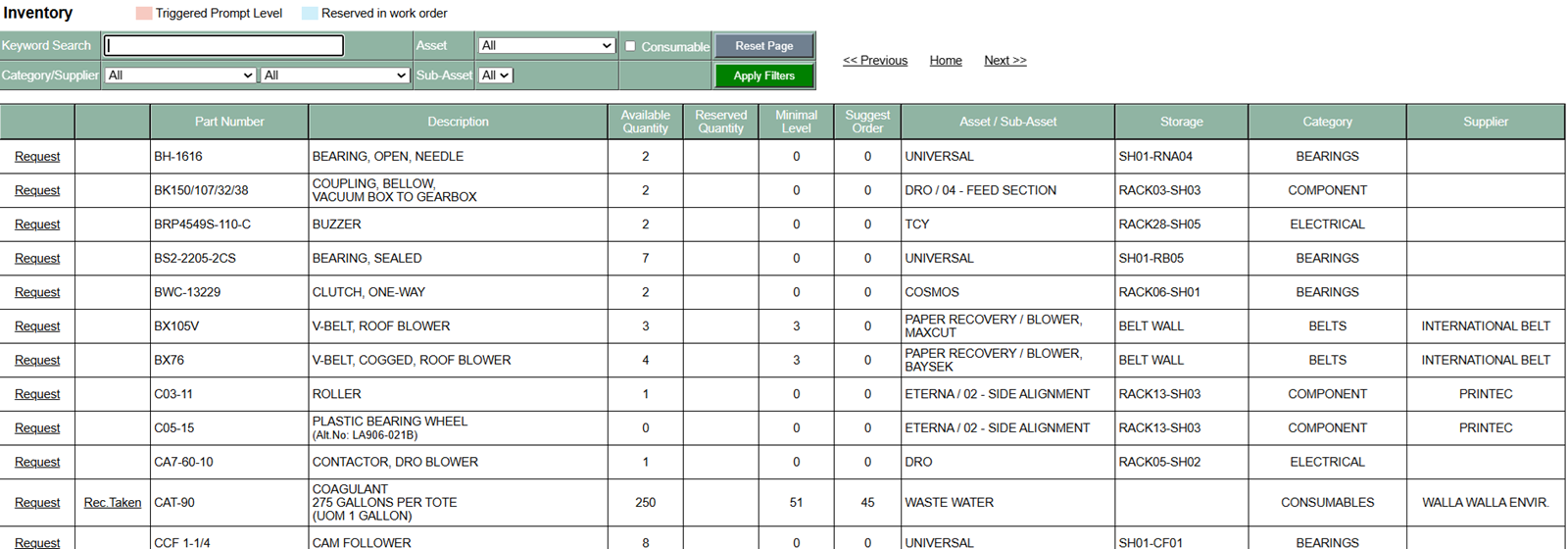Open the Home link
This screenshot has height=549, width=1568.
pyautogui.click(x=945, y=60)
